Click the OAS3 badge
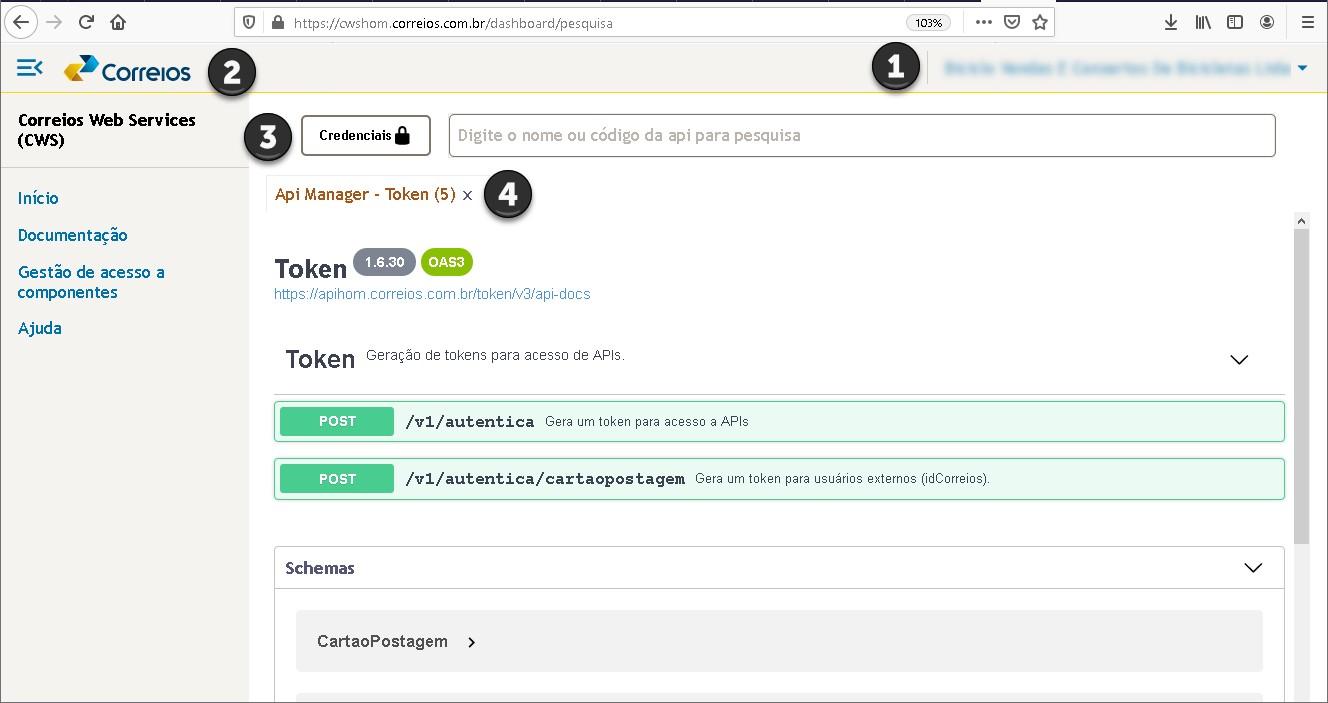 (446, 262)
